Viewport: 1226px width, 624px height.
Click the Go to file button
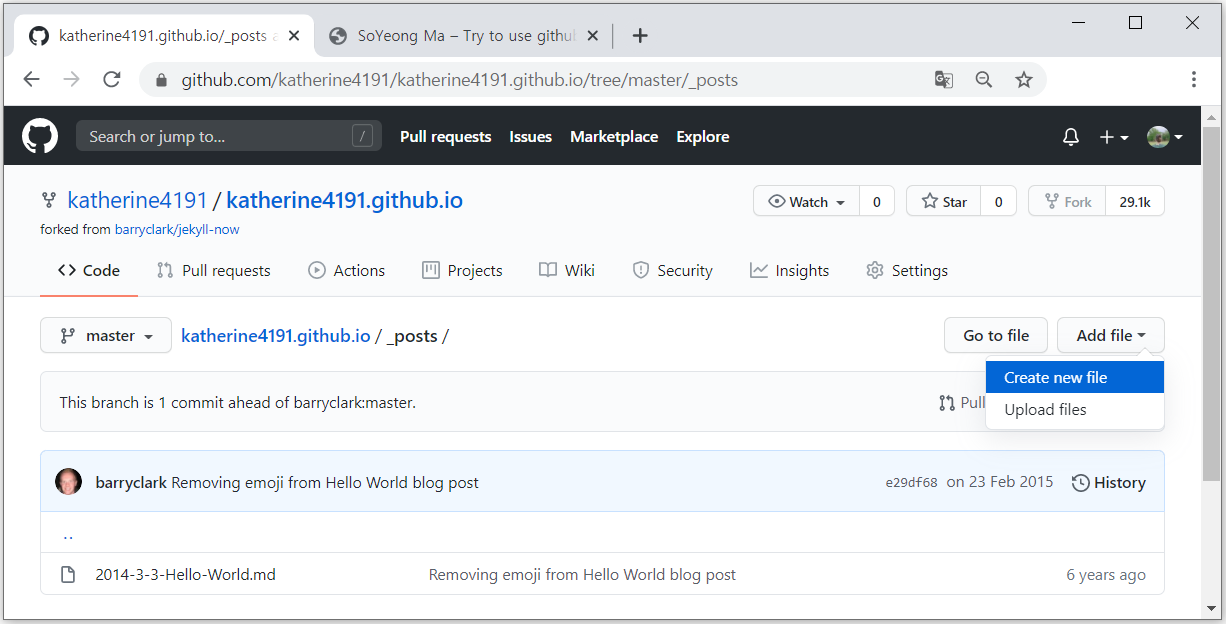point(996,335)
